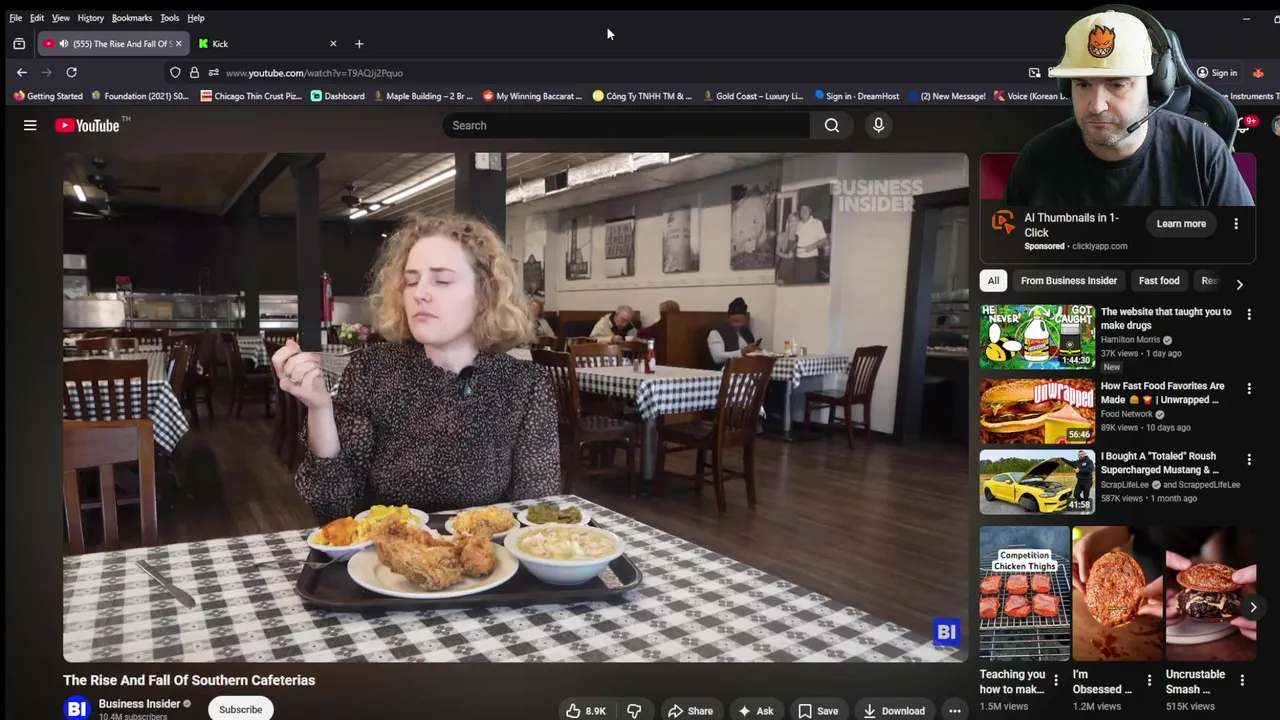The height and width of the screenshot is (720, 1280).
Task: Open Business Insider channel name link
Action: coord(139,704)
